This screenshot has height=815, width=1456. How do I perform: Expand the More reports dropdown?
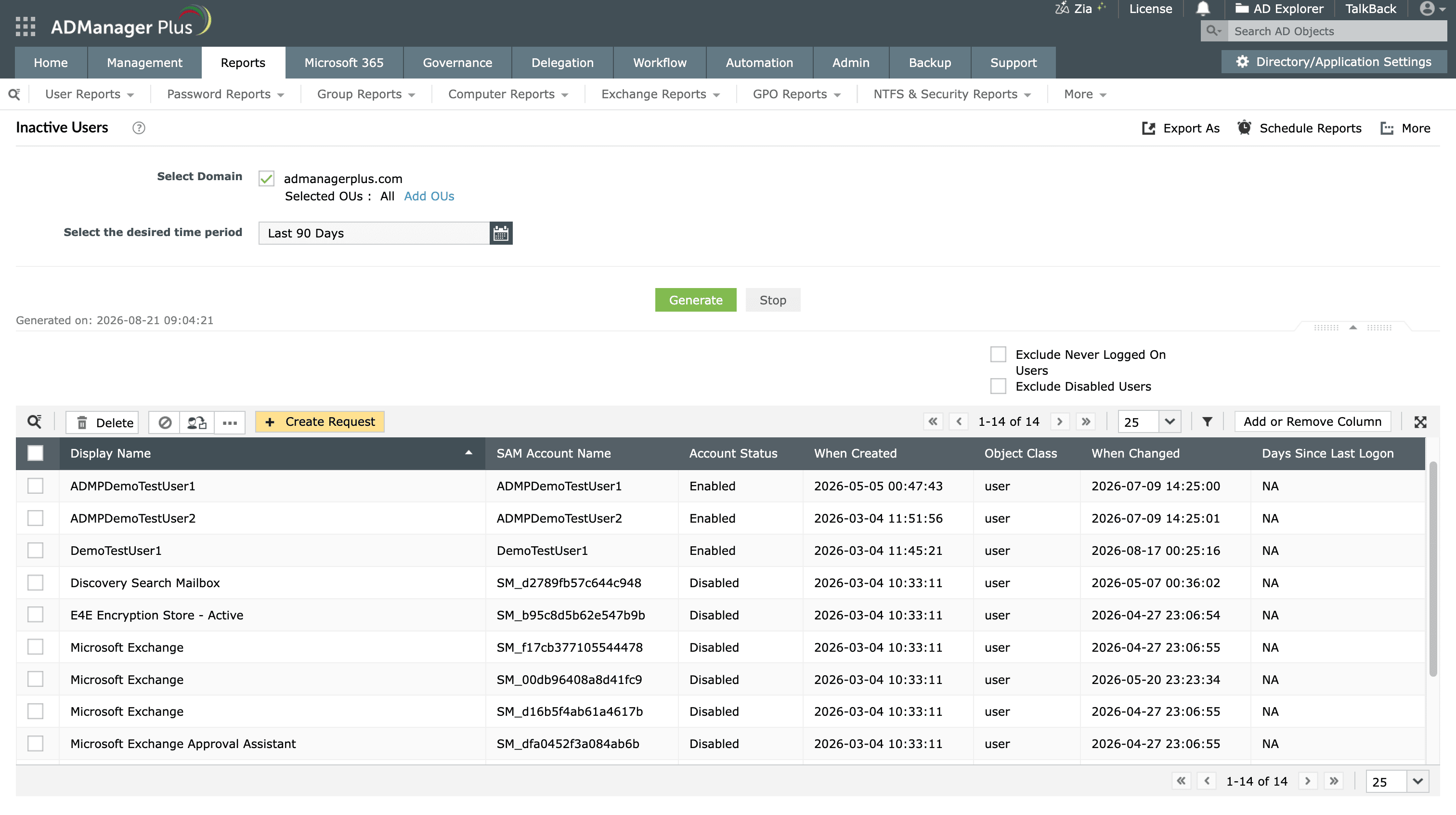1085,94
